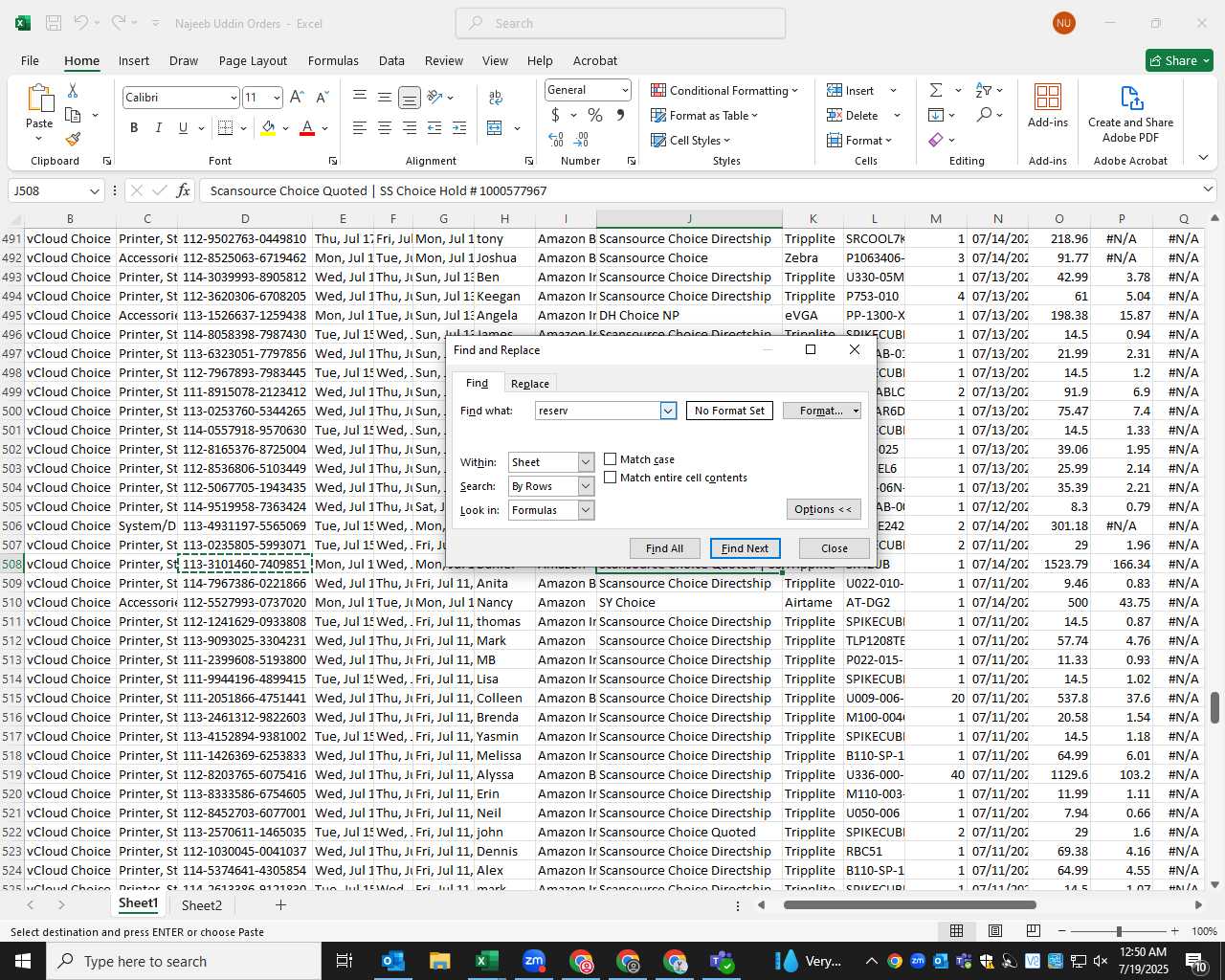Viewport: 1225px width, 980px height.
Task: Apply Comma Style number format
Action: (x=620, y=115)
